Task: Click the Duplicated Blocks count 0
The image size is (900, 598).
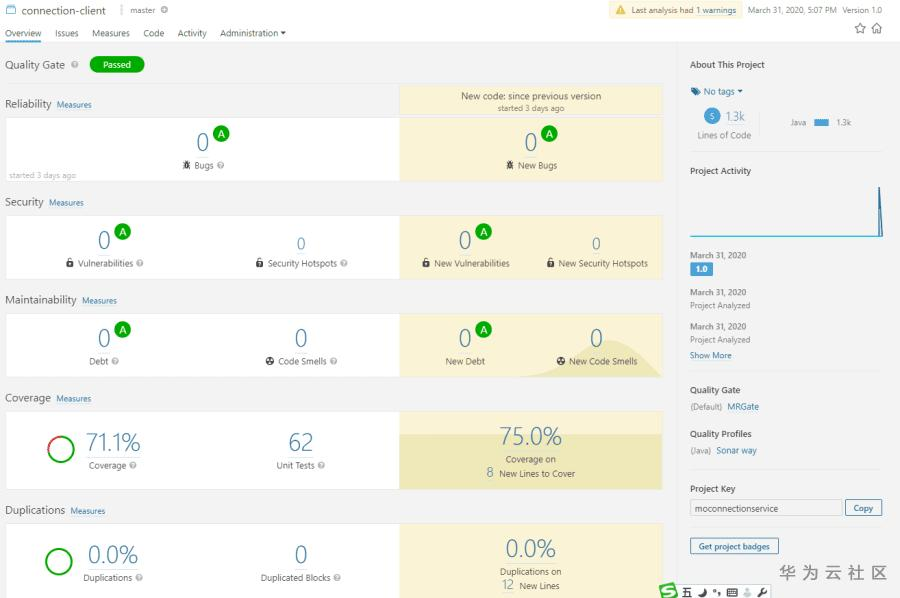Action: click(301, 555)
